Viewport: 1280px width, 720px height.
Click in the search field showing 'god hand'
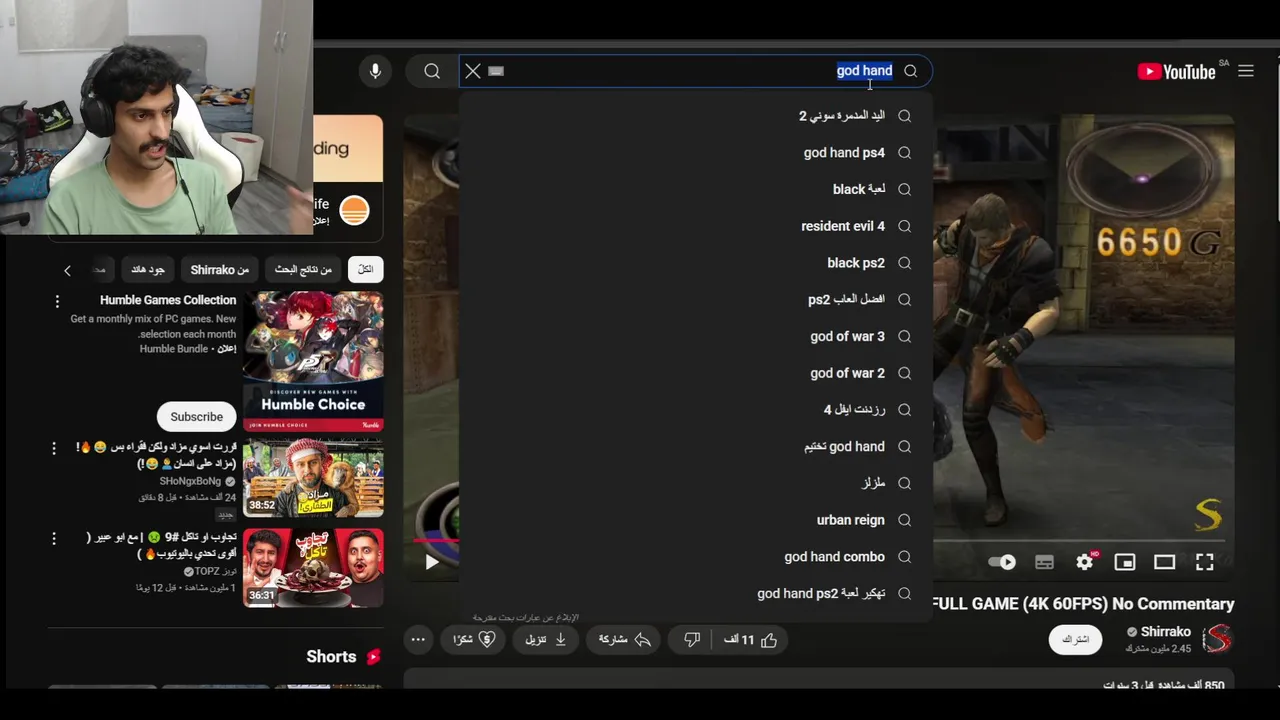(695, 71)
